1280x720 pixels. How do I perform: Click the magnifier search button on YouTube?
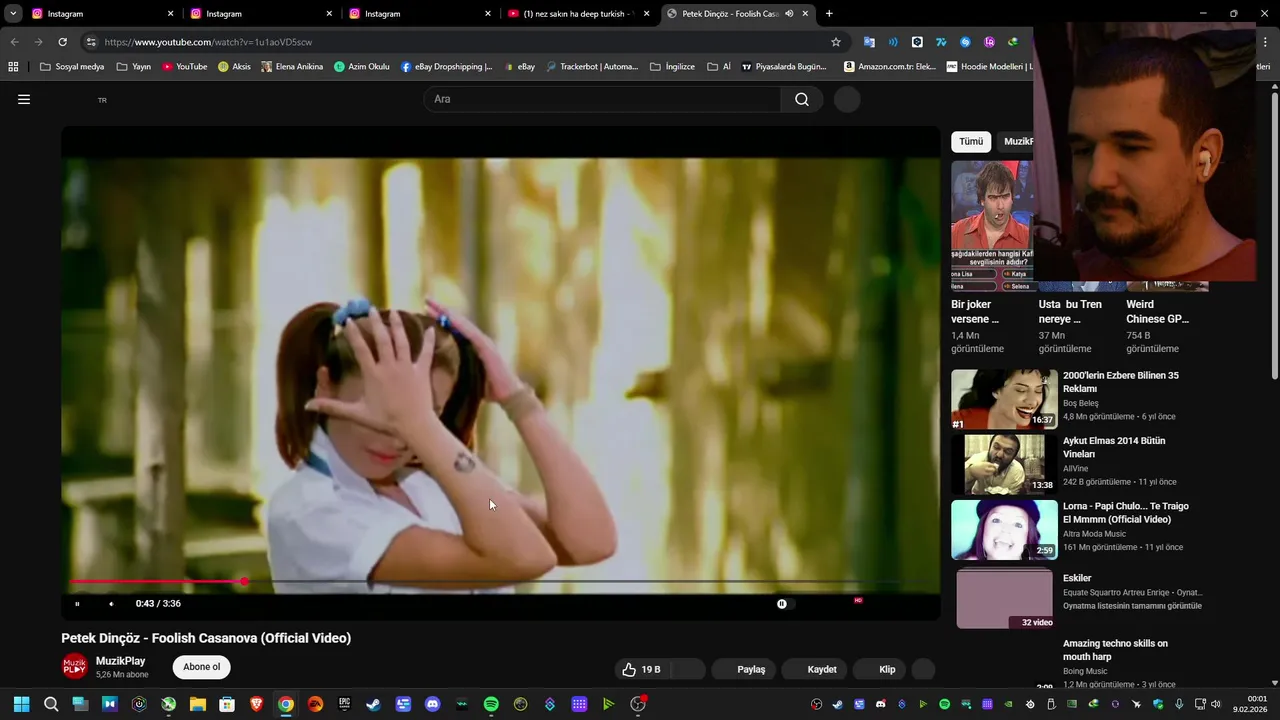pyautogui.click(x=802, y=99)
